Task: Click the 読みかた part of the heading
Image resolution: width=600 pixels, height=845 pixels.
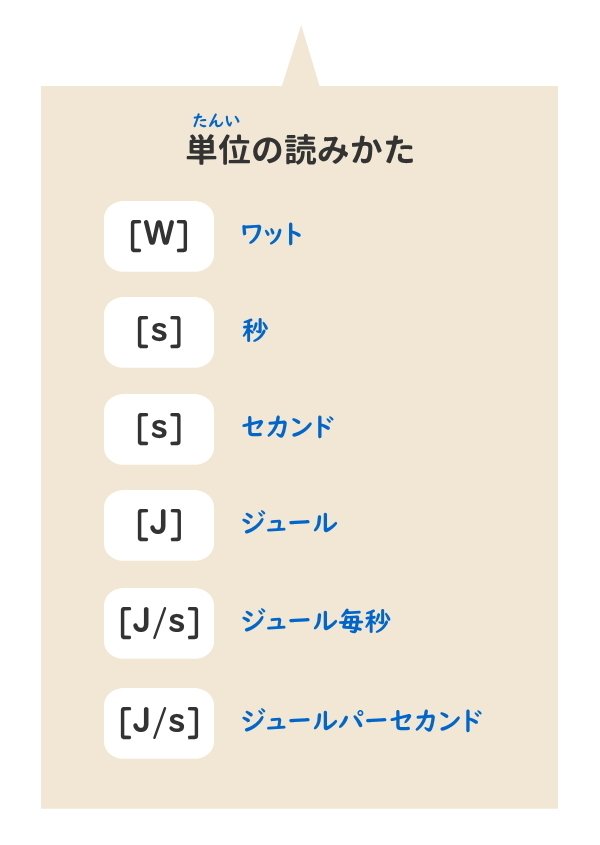Action: [350, 150]
